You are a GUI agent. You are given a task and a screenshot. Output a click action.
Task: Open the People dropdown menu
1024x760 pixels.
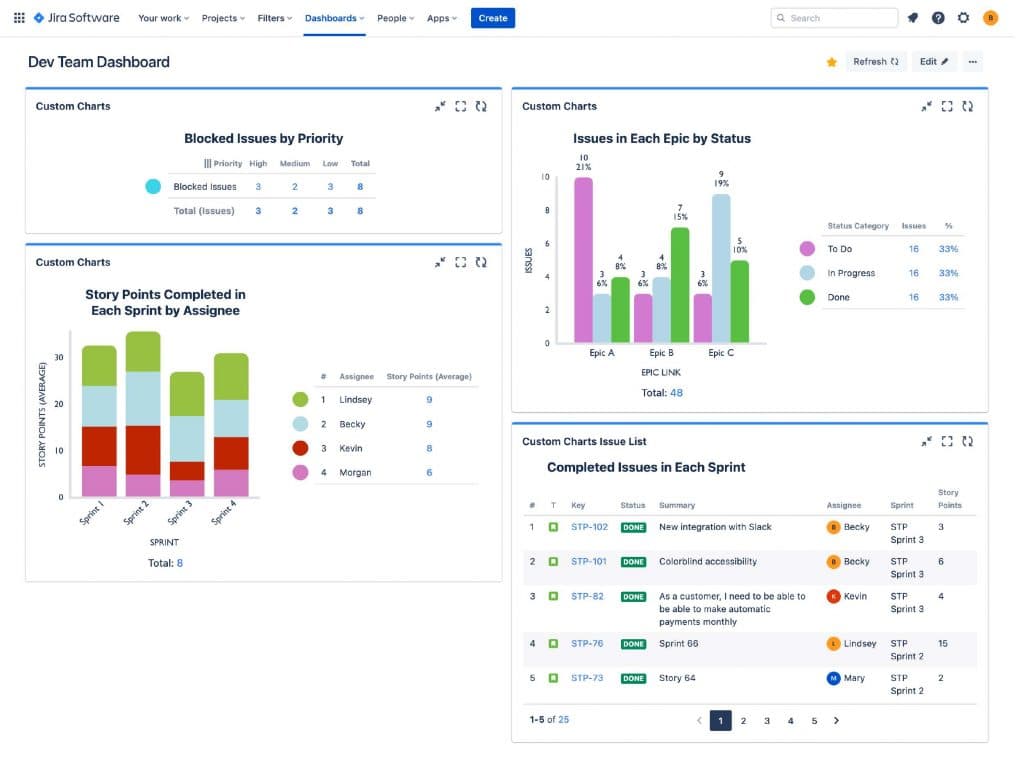pos(396,18)
